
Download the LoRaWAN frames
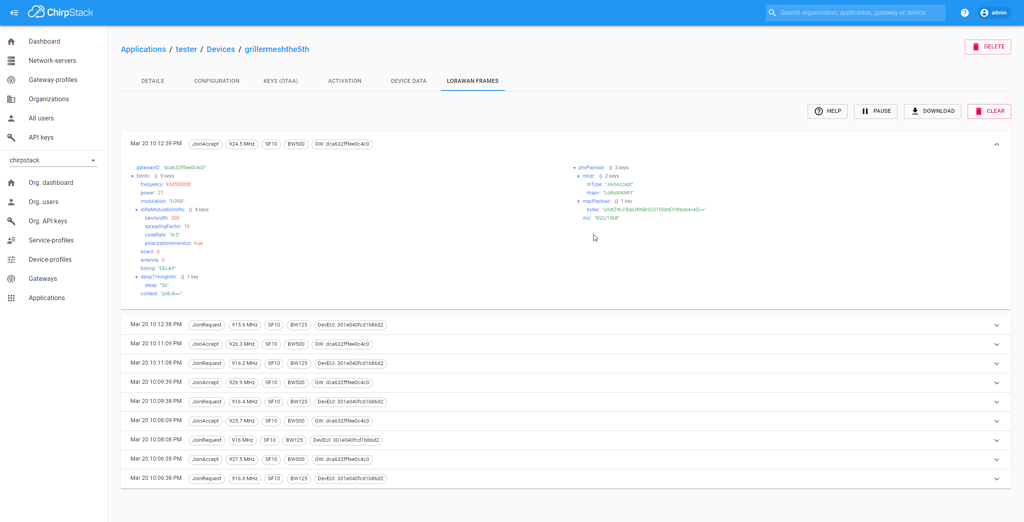933,111
